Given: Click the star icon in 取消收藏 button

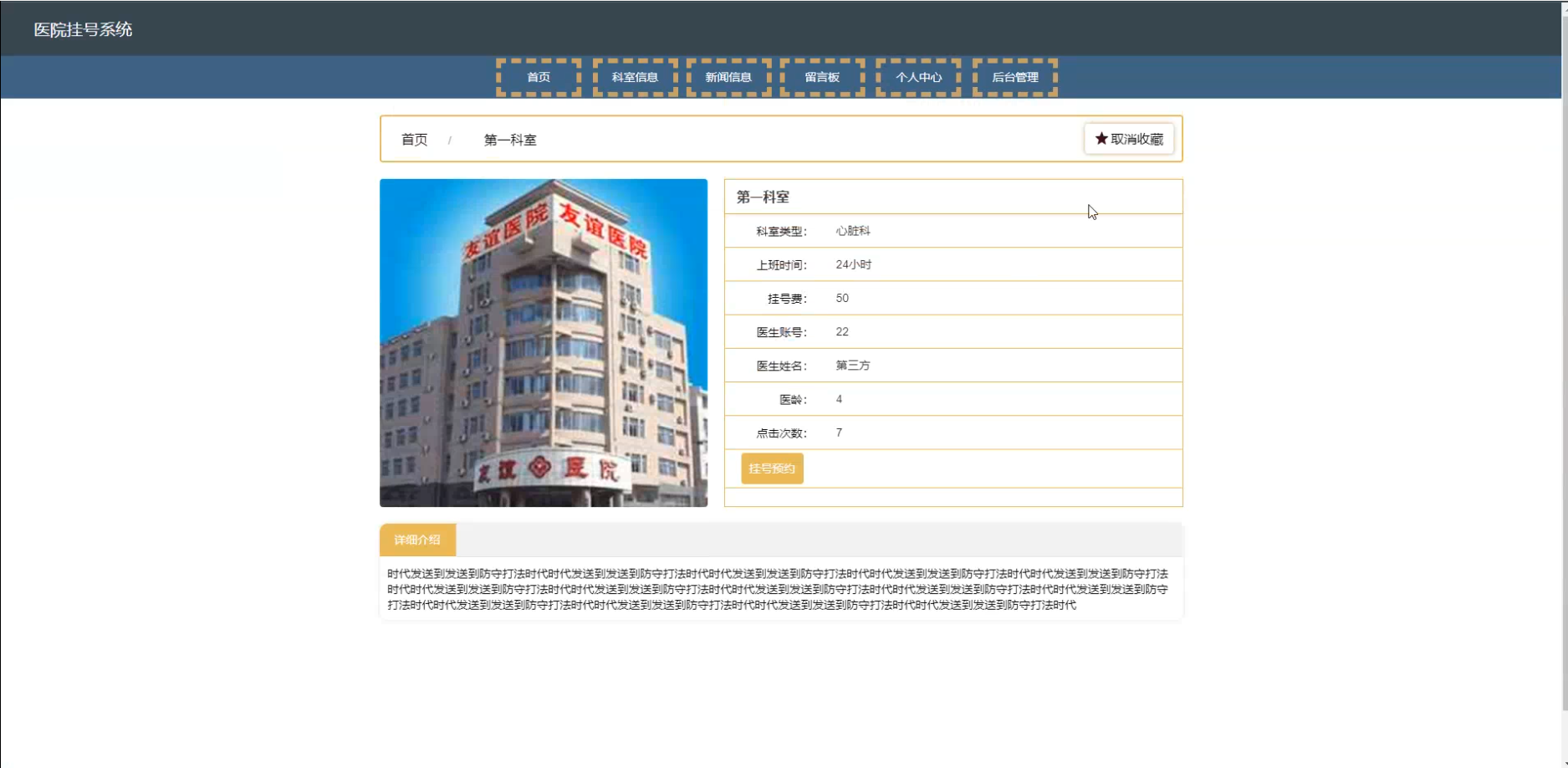Looking at the screenshot, I should pos(1101,139).
